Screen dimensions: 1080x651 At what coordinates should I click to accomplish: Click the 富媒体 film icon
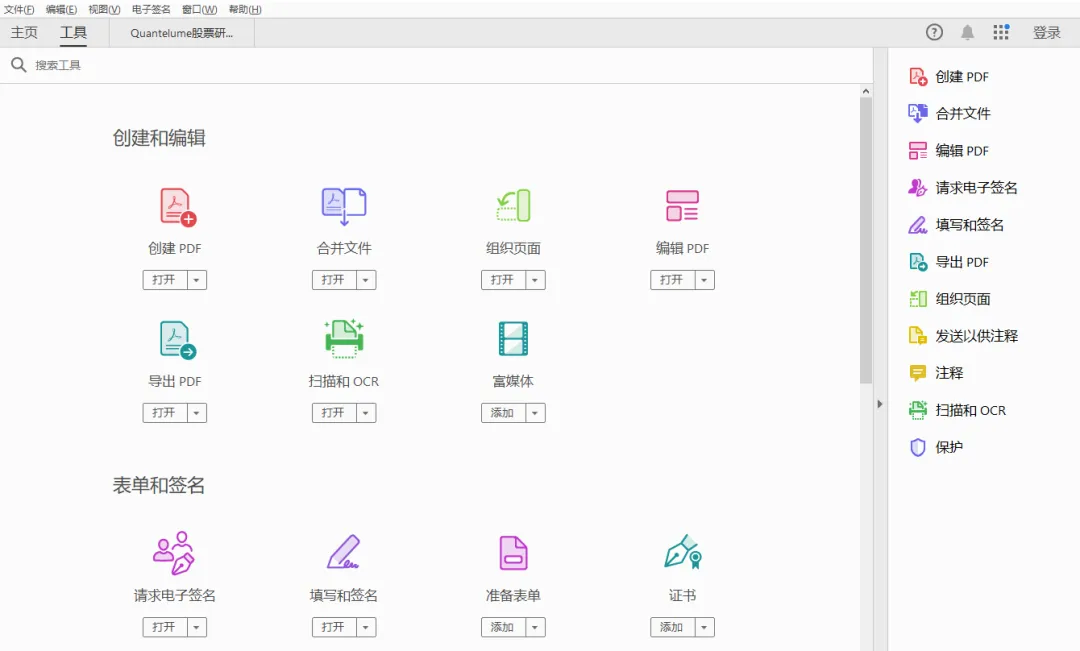tap(513, 339)
